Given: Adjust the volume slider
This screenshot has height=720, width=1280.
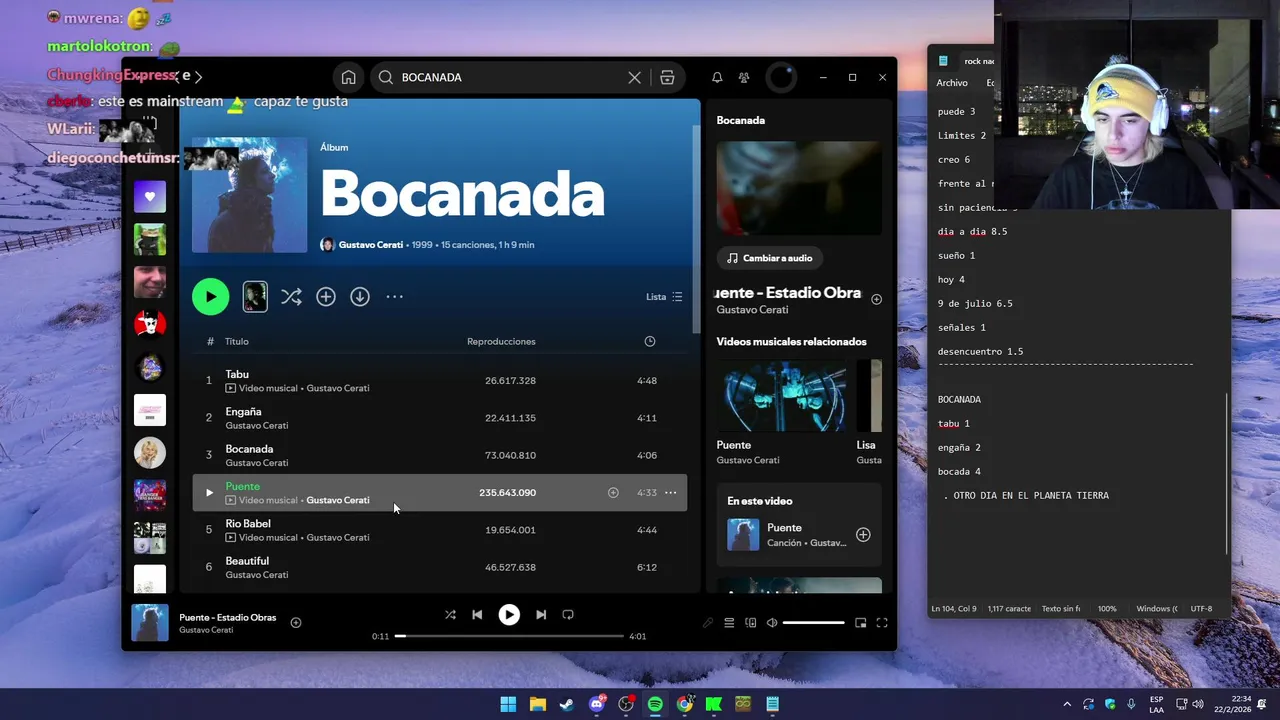Looking at the screenshot, I should [x=813, y=623].
